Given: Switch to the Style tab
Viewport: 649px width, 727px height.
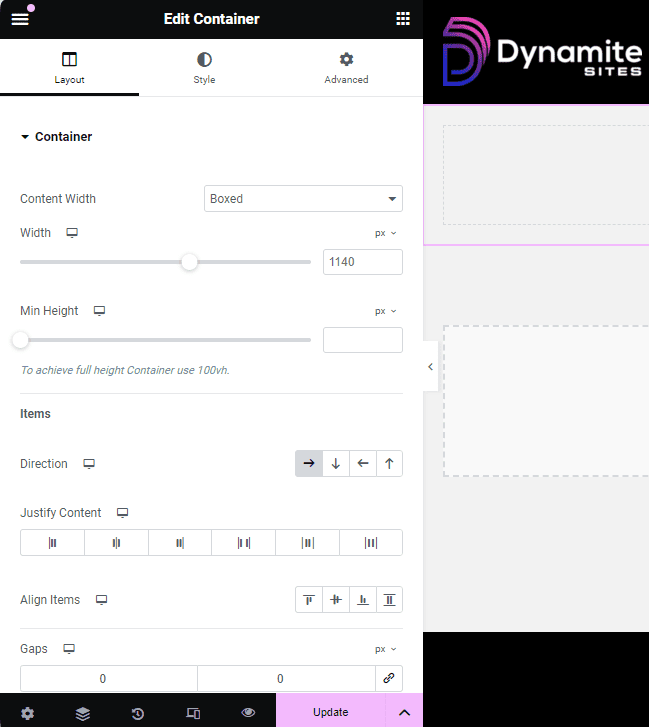Looking at the screenshot, I should (x=204, y=68).
